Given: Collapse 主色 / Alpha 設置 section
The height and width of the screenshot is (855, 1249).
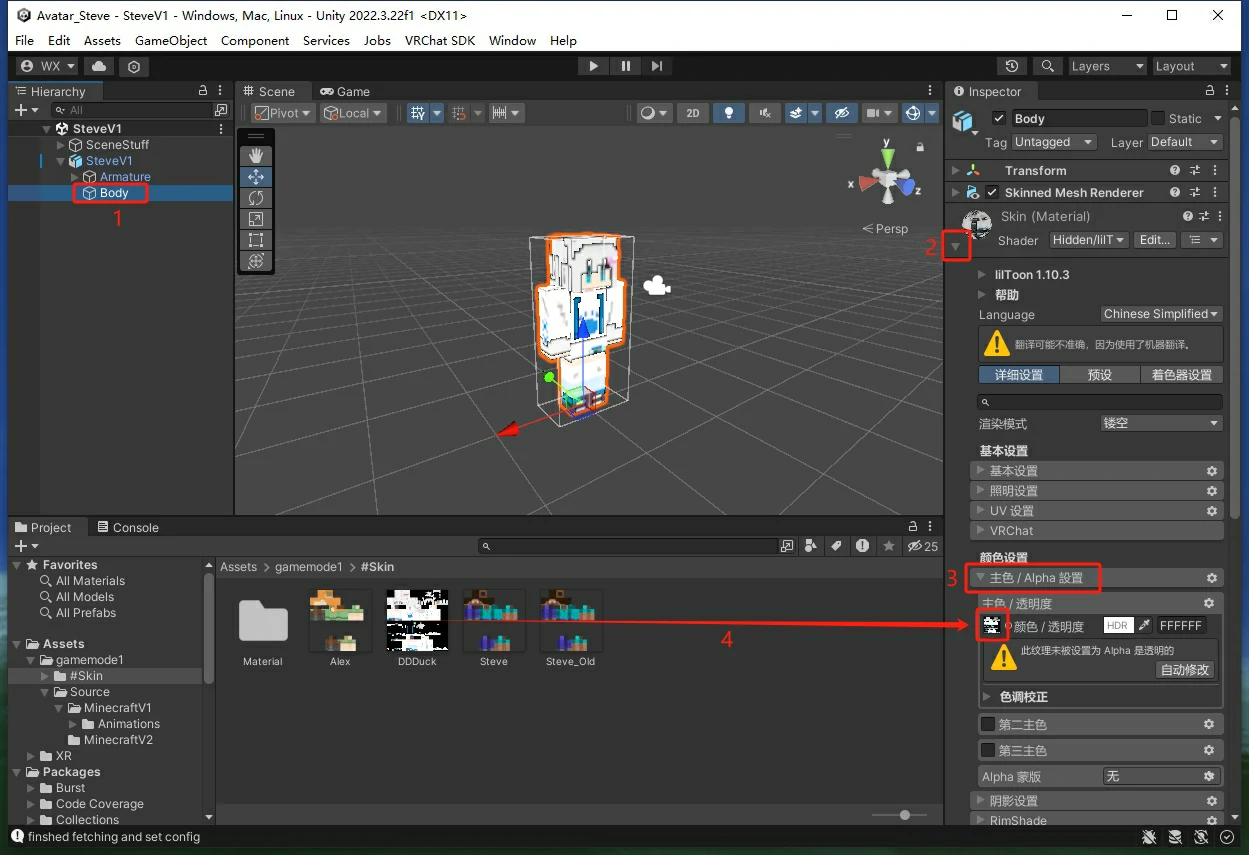Looking at the screenshot, I should pyautogui.click(x=1097, y=578).
